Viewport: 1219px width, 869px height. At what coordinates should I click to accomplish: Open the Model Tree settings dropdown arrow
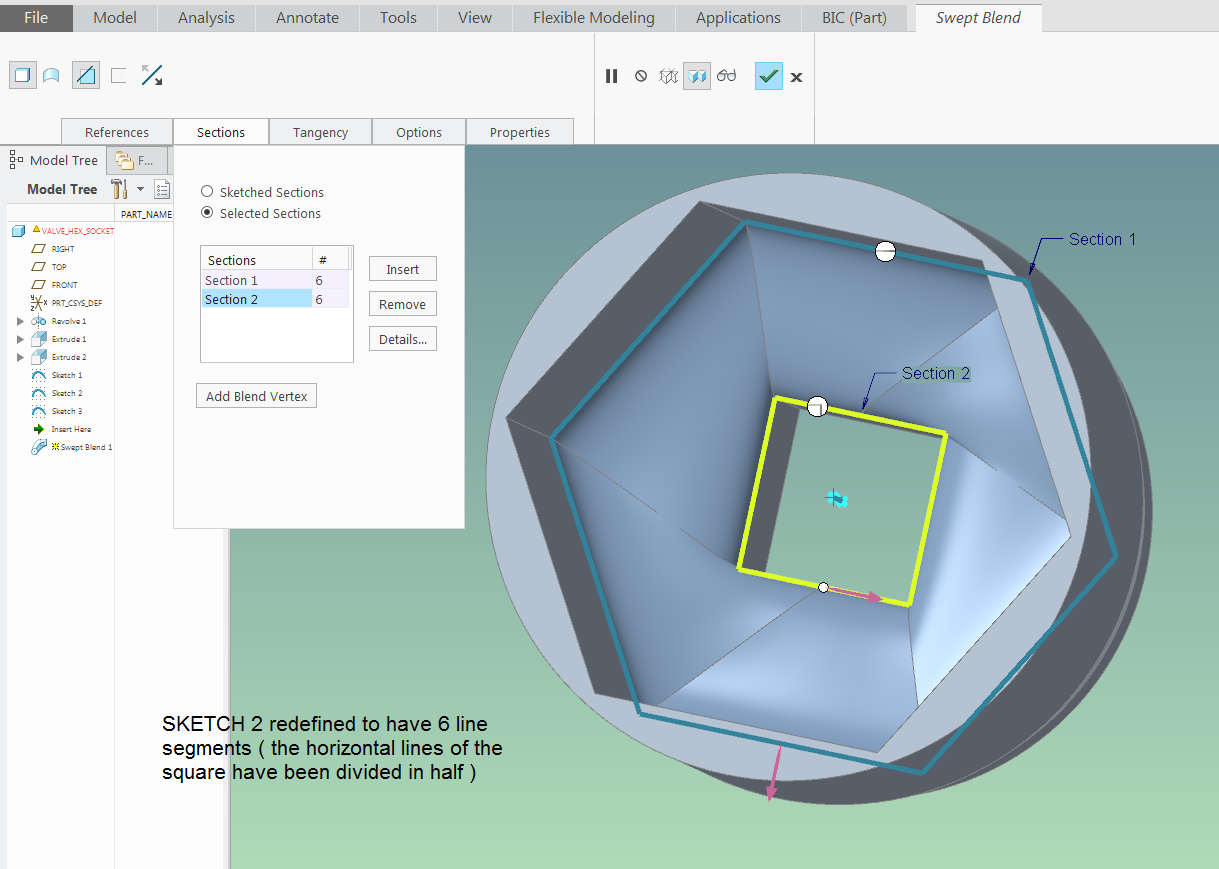coord(140,189)
